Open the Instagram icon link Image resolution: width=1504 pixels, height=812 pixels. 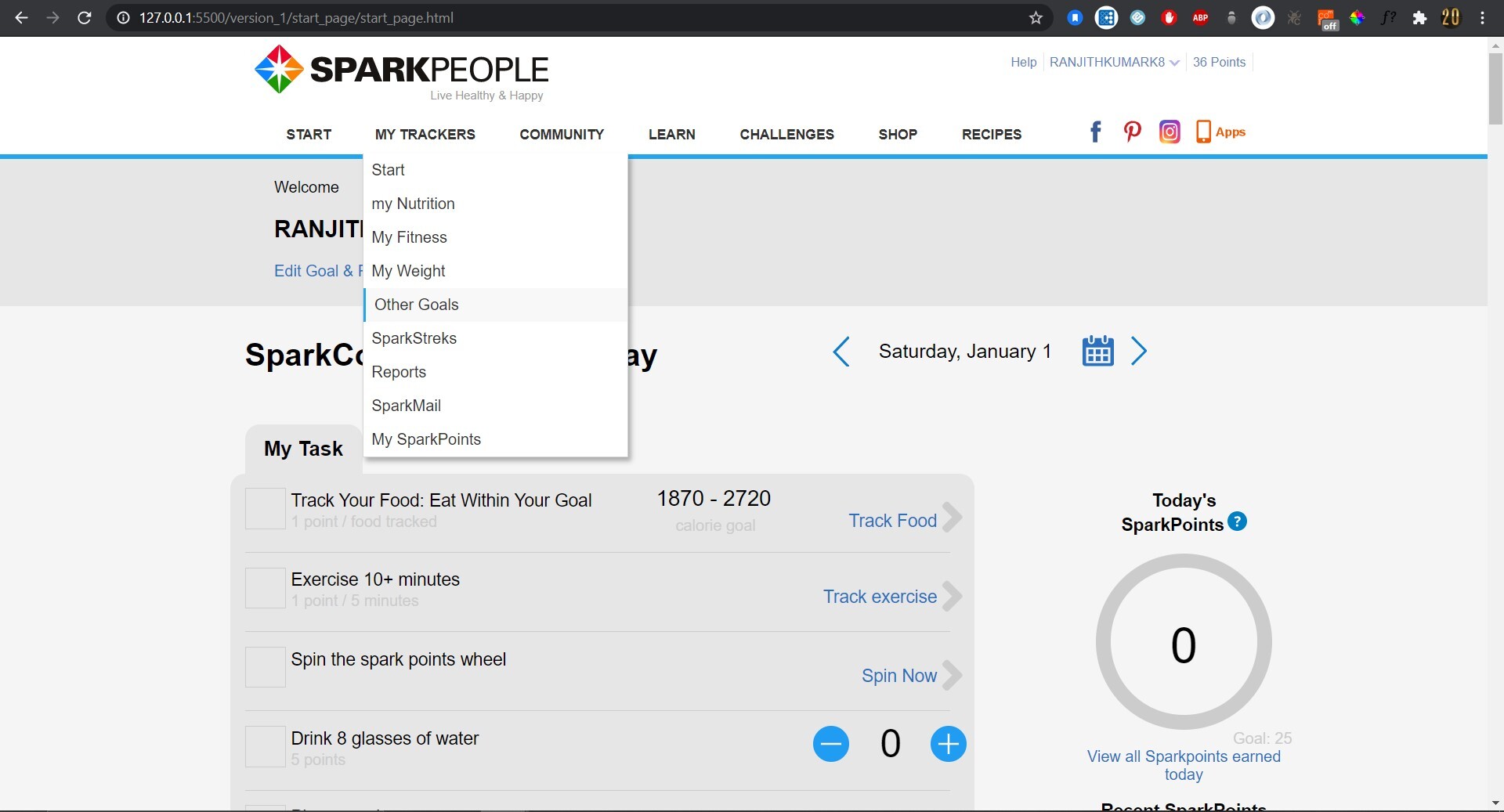pyautogui.click(x=1170, y=132)
